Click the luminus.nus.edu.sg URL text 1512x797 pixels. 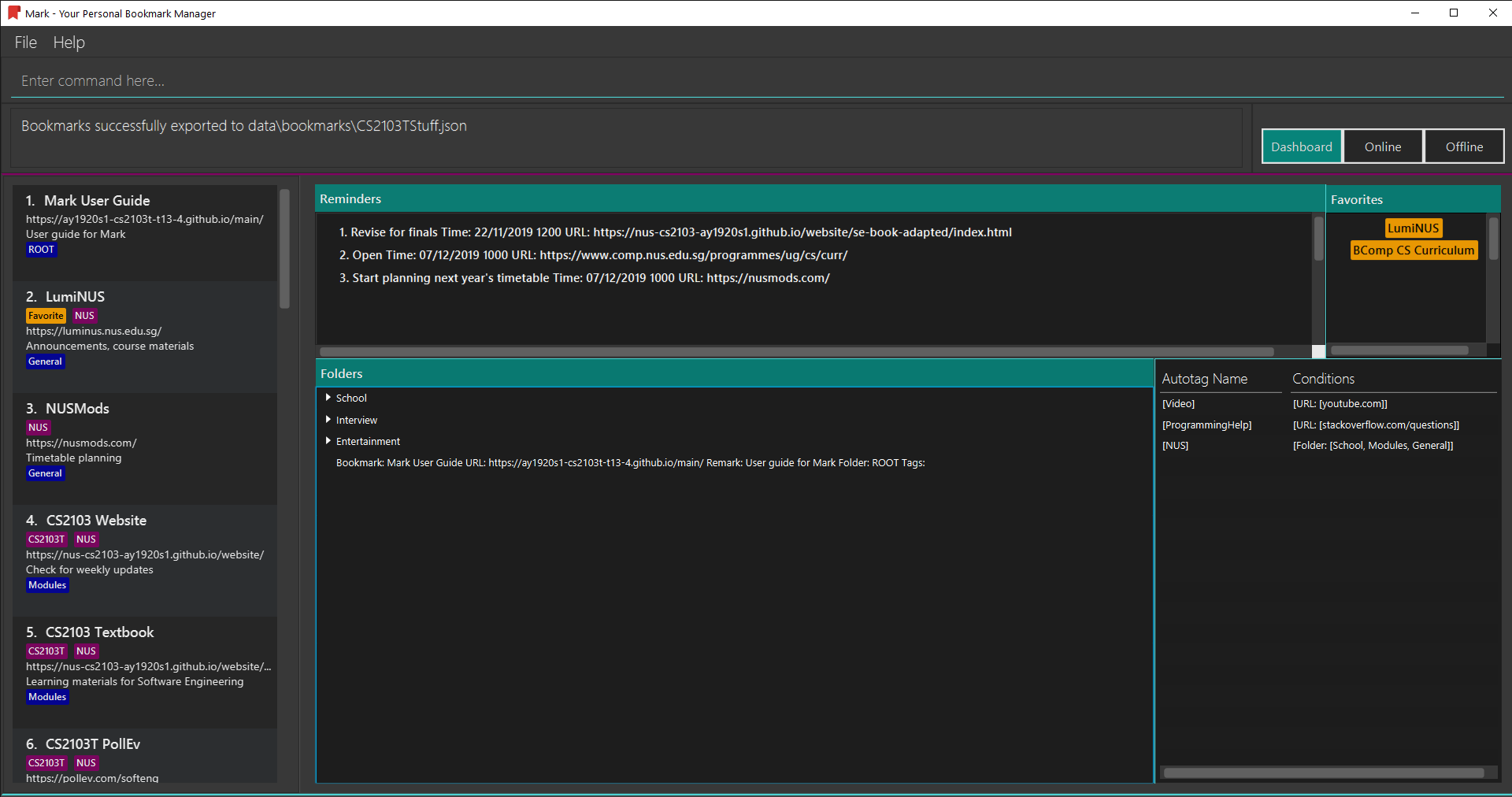click(x=94, y=332)
